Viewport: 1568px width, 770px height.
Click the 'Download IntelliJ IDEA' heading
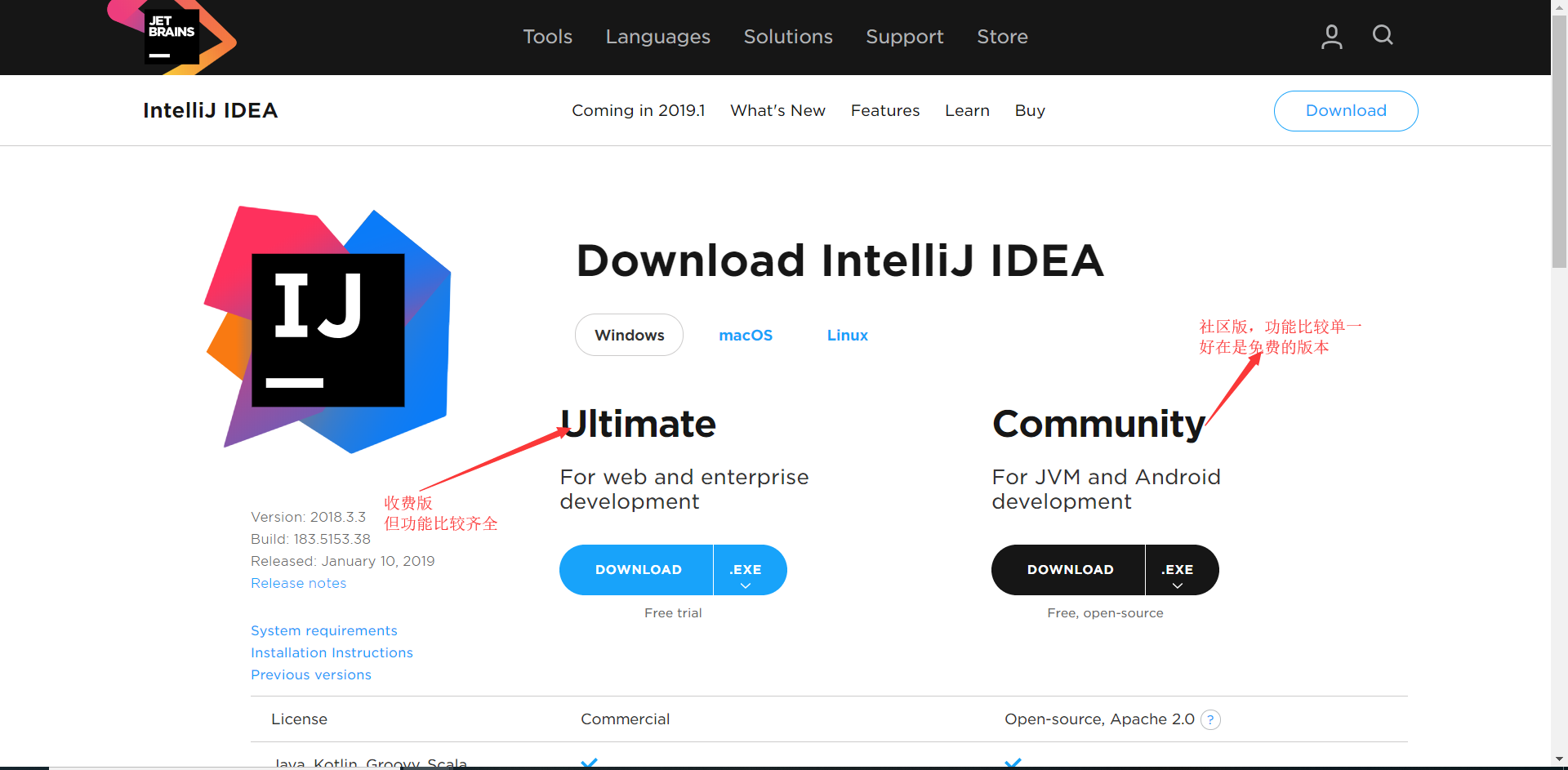(840, 260)
